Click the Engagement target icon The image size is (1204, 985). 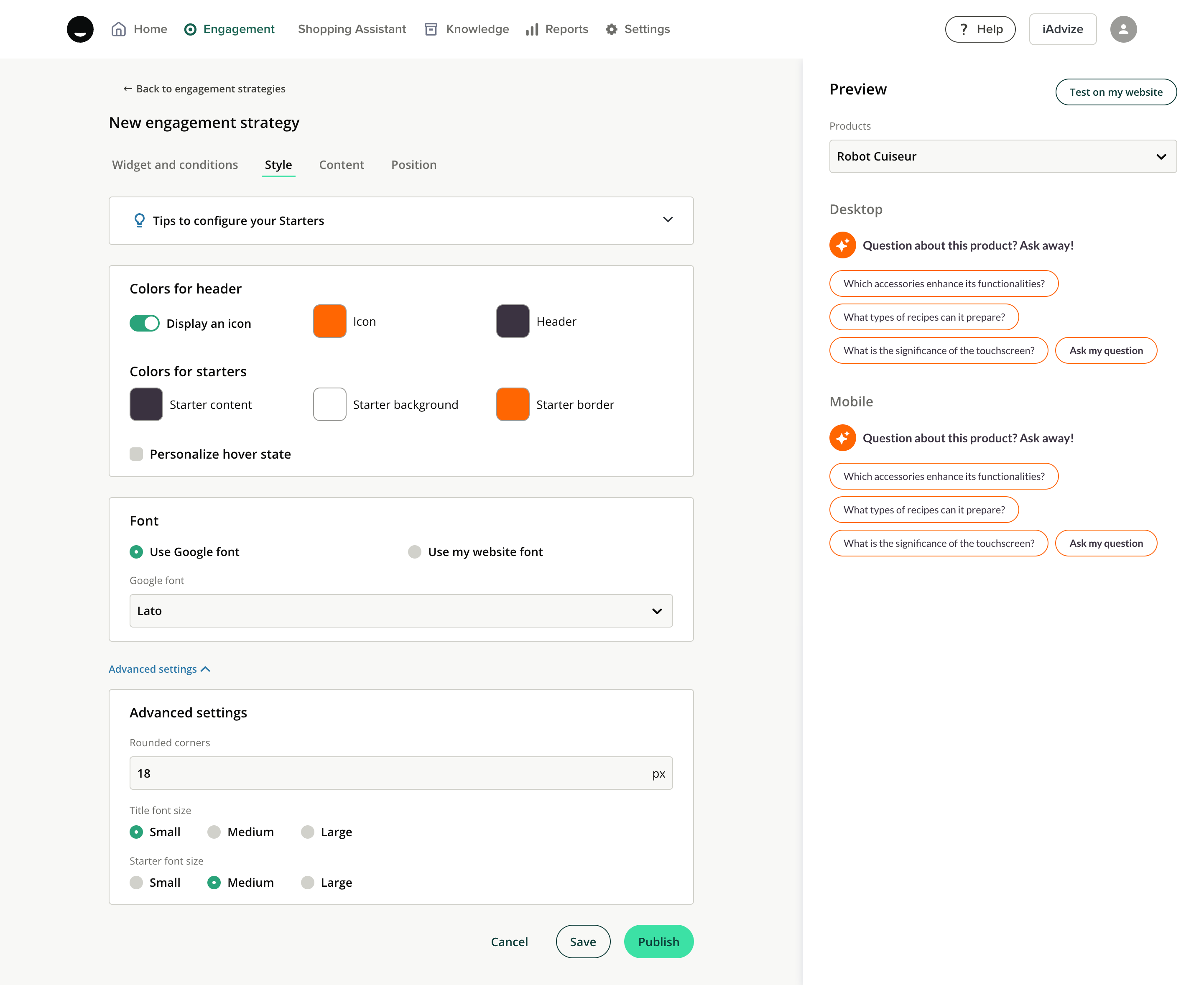coord(191,30)
